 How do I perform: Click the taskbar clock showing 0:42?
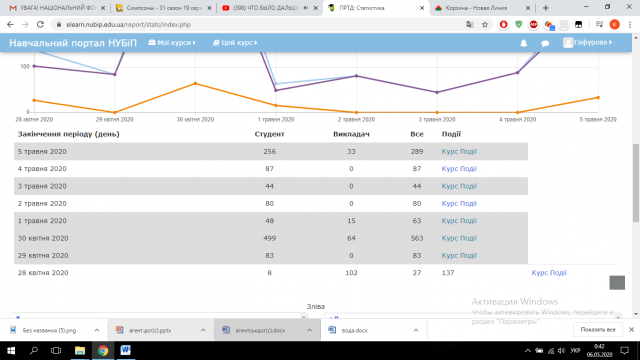point(599,351)
